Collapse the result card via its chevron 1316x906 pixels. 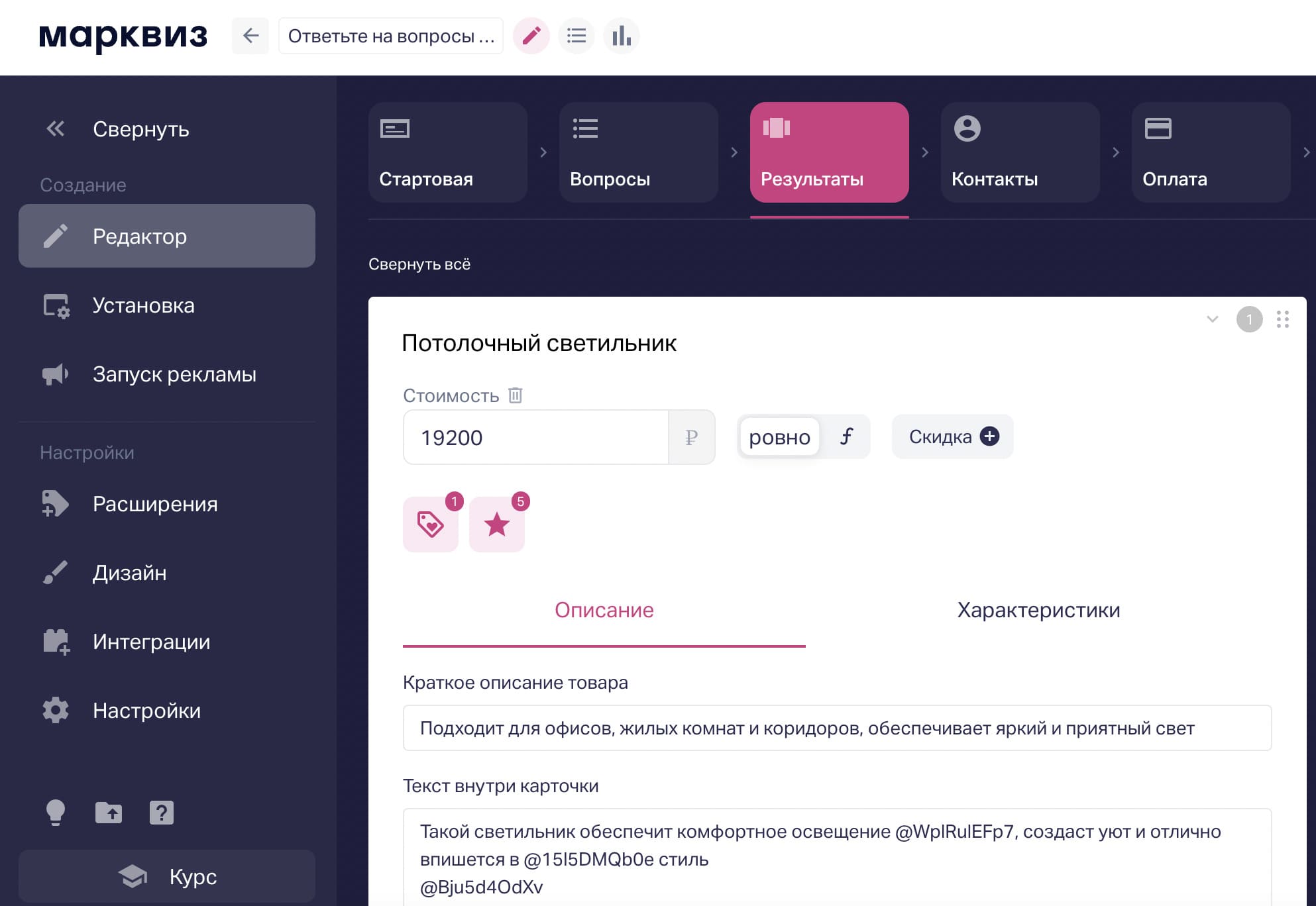click(x=1212, y=320)
